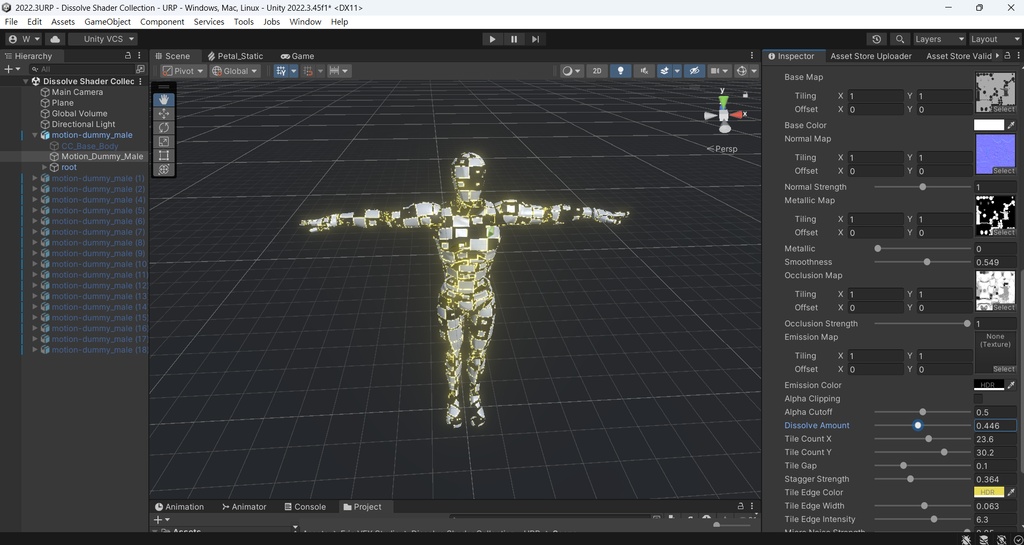Toggle scene visibility hidden-objects button
The height and width of the screenshot is (545, 1024).
tap(694, 71)
